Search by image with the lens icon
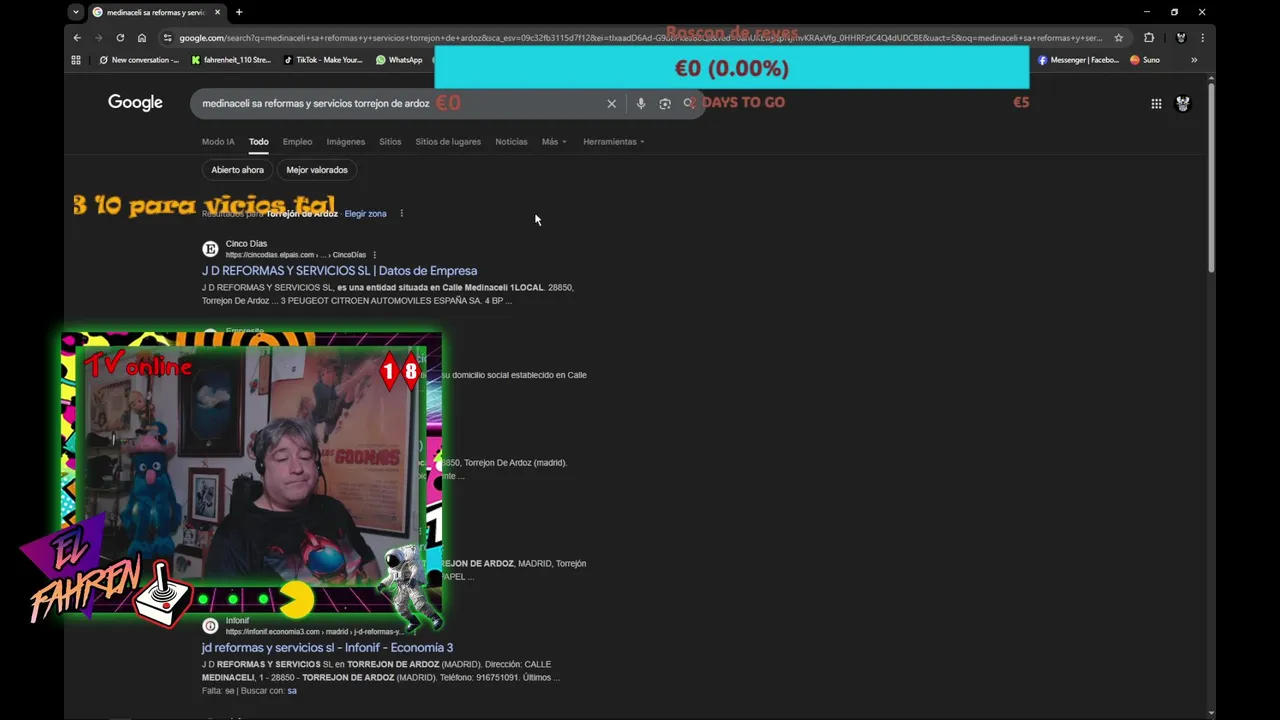The image size is (1280, 720). pos(665,103)
